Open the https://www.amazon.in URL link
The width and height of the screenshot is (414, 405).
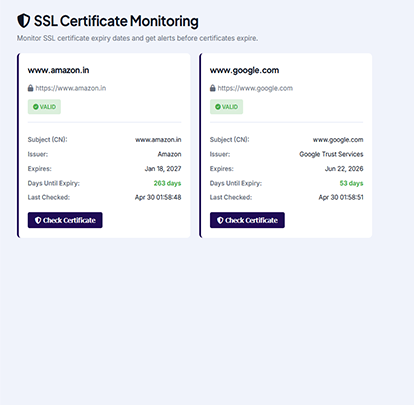pos(71,88)
